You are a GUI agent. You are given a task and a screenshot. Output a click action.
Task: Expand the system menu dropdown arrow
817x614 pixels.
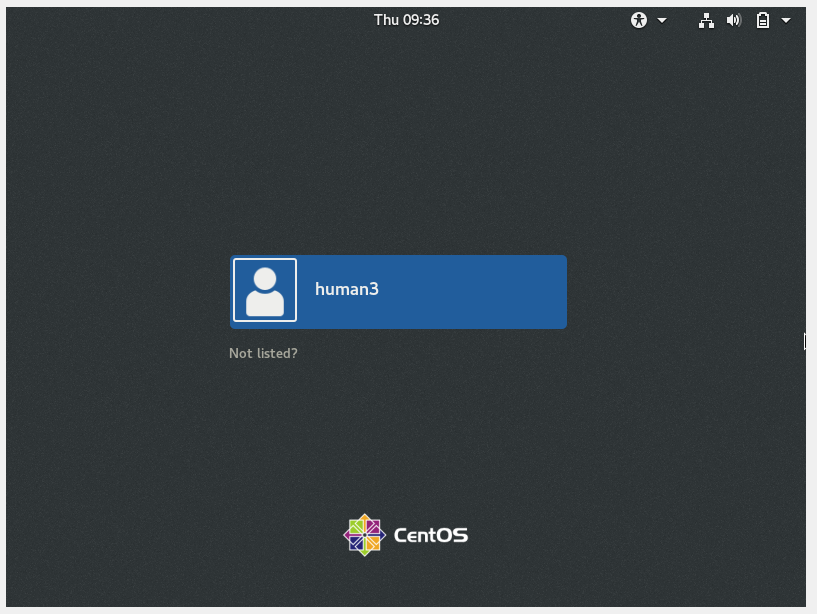(x=786, y=21)
